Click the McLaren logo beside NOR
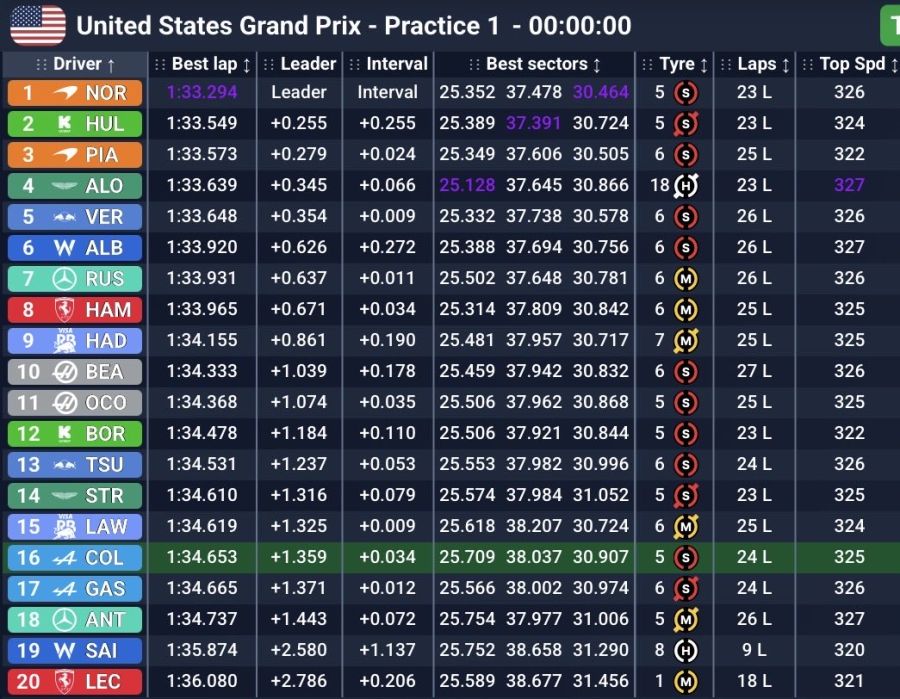900x699 pixels. click(x=66, y=93)
